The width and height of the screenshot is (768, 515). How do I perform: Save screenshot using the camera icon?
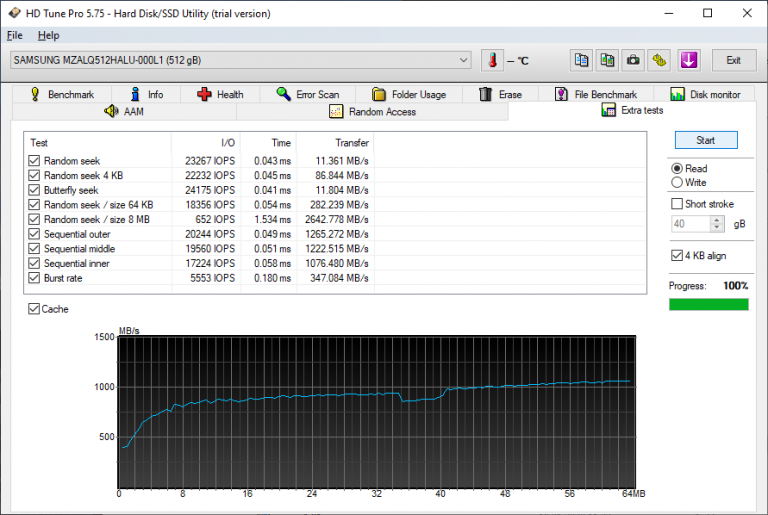pyautogui.click(x=633, y=60)
